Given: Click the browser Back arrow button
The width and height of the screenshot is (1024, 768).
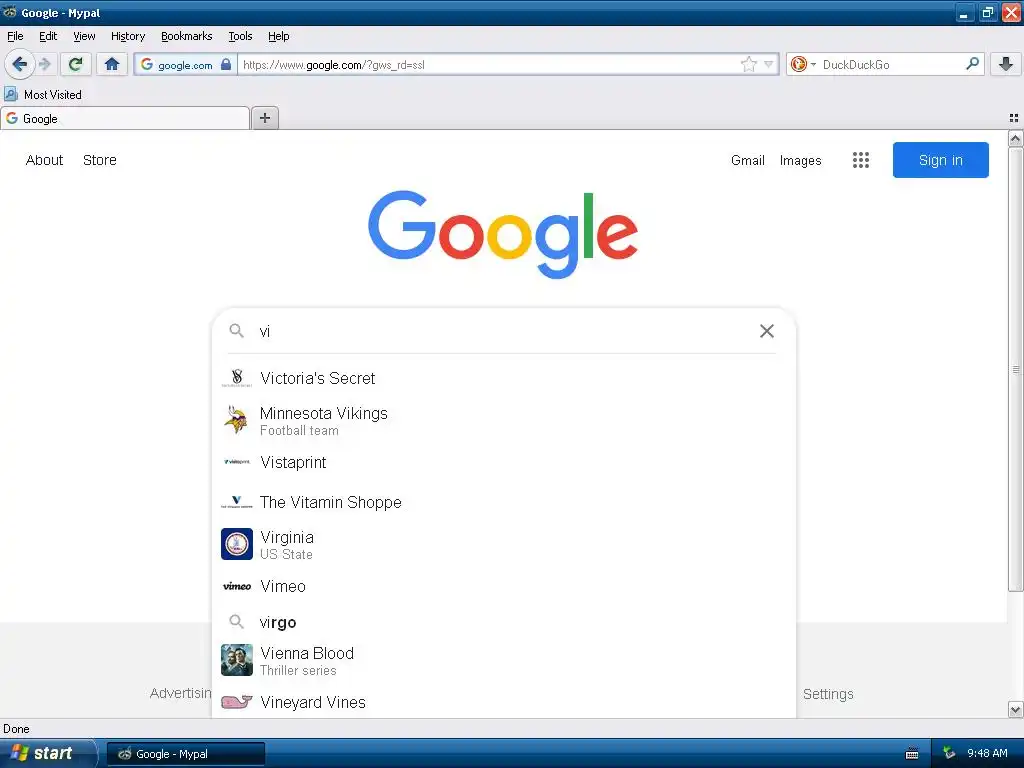Looking at the screenshot, I should [19, 64].
